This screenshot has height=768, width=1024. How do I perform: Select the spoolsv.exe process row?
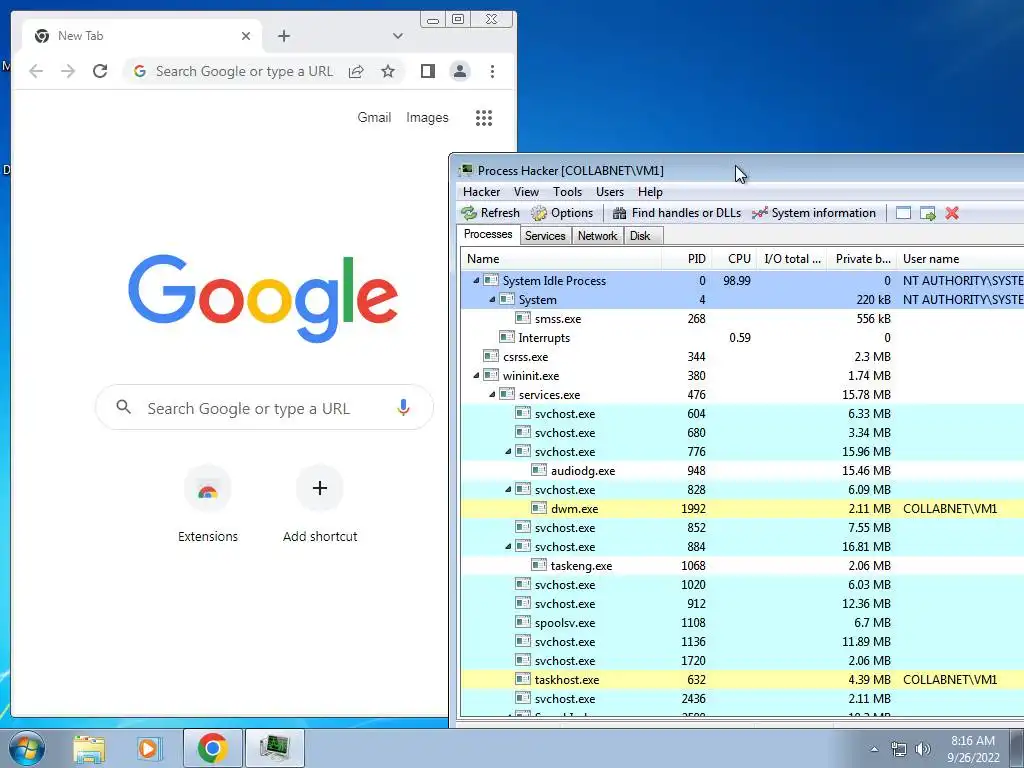[x=743, y=623]
